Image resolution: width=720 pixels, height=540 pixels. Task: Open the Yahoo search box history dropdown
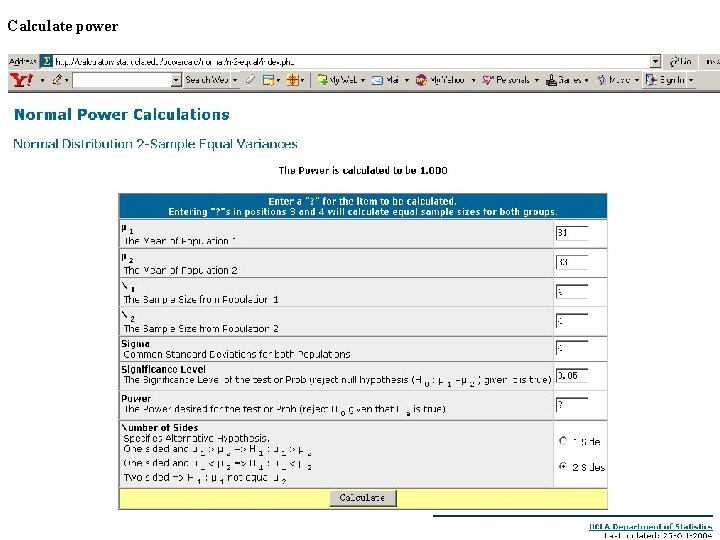[176, 80]
